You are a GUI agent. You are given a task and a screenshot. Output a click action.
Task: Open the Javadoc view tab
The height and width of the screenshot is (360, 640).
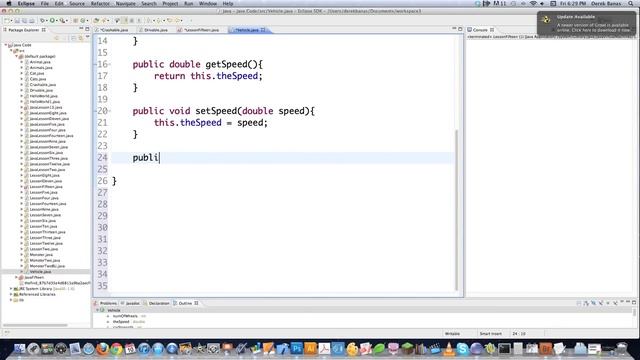pyautogui.click(x=132, y=303)
